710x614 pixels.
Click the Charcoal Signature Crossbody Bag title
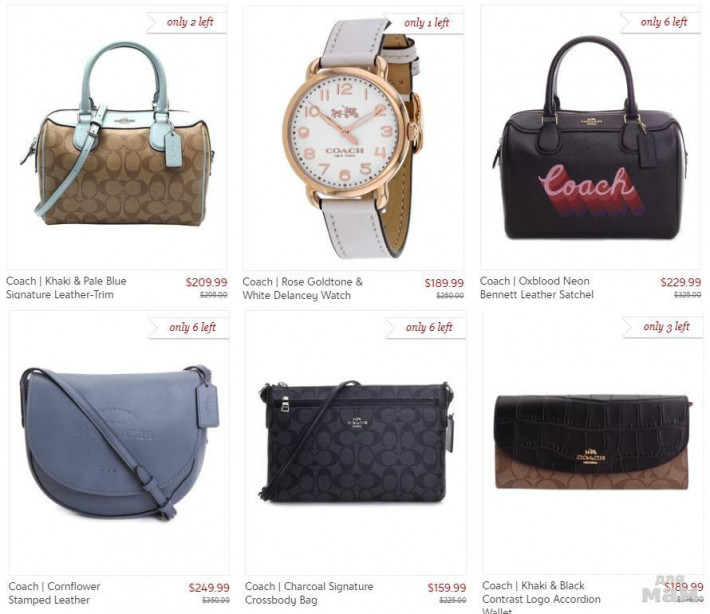coord(309,593)
